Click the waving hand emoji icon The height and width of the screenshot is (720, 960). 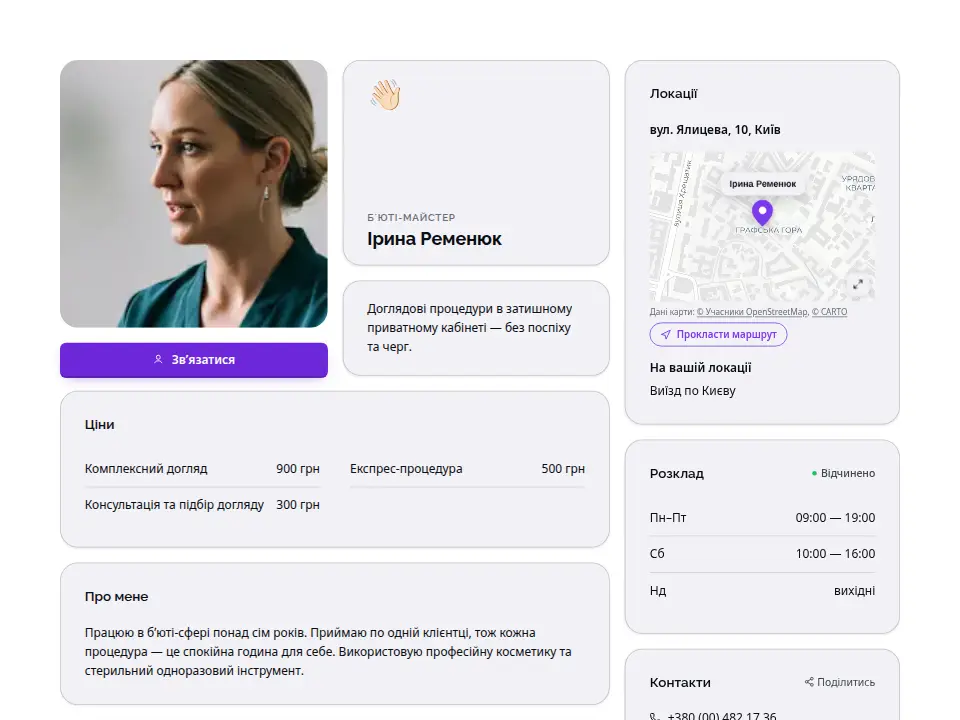(x=385, y=95)
